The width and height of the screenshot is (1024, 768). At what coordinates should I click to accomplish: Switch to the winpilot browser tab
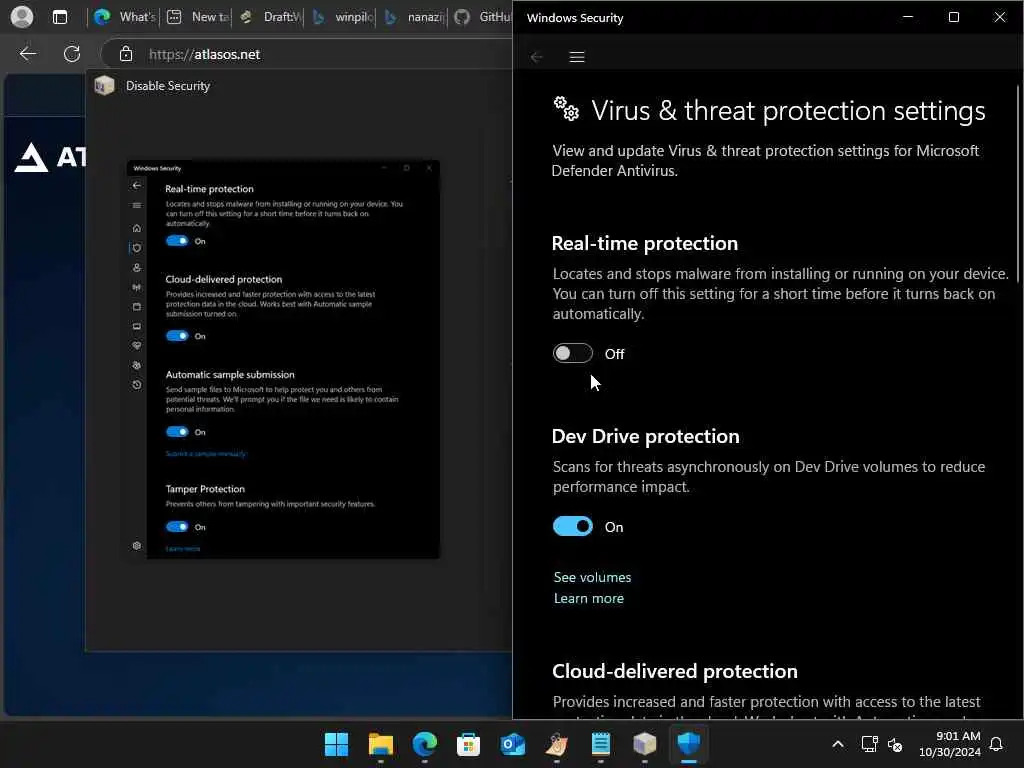(x=342, y=17)
